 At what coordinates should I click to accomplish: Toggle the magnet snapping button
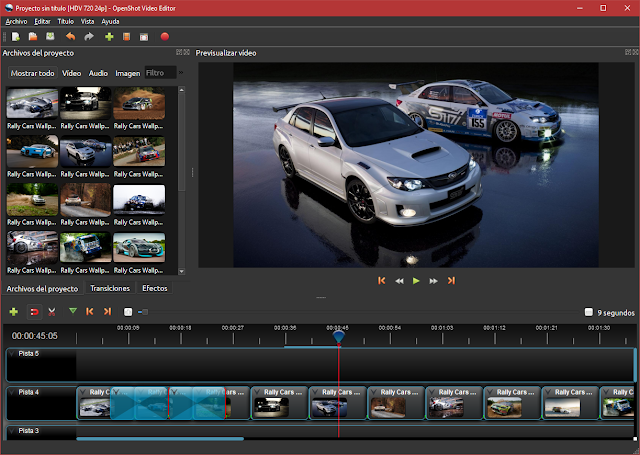pos(33,312)
